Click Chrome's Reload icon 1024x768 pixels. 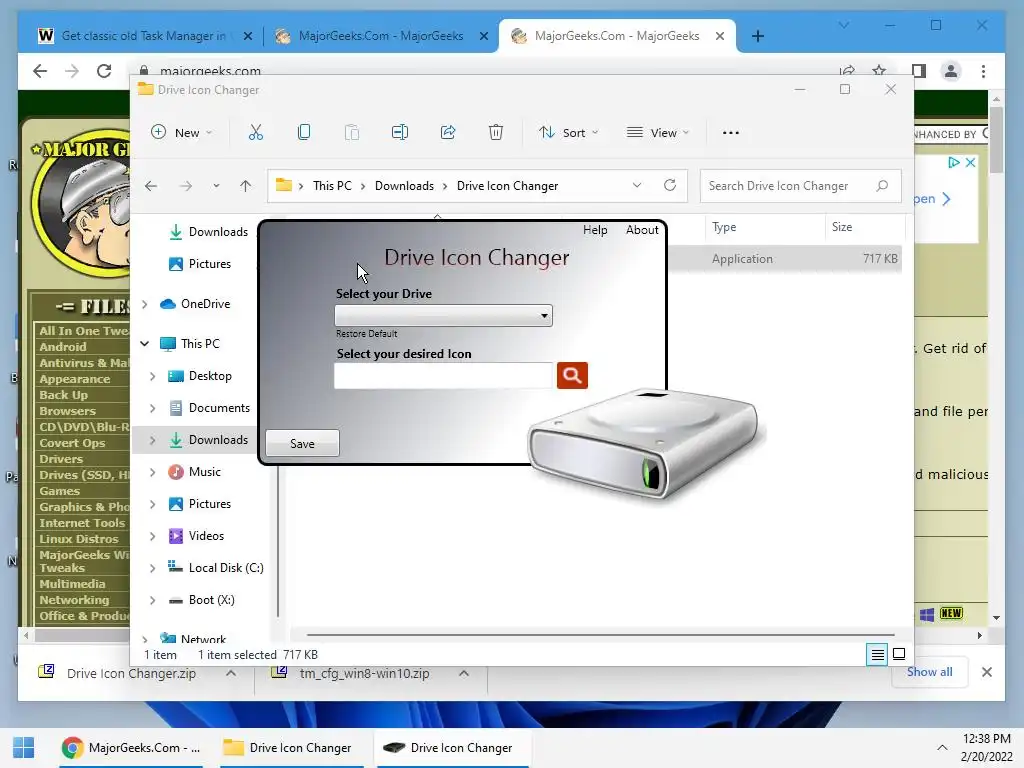point(104,71)
